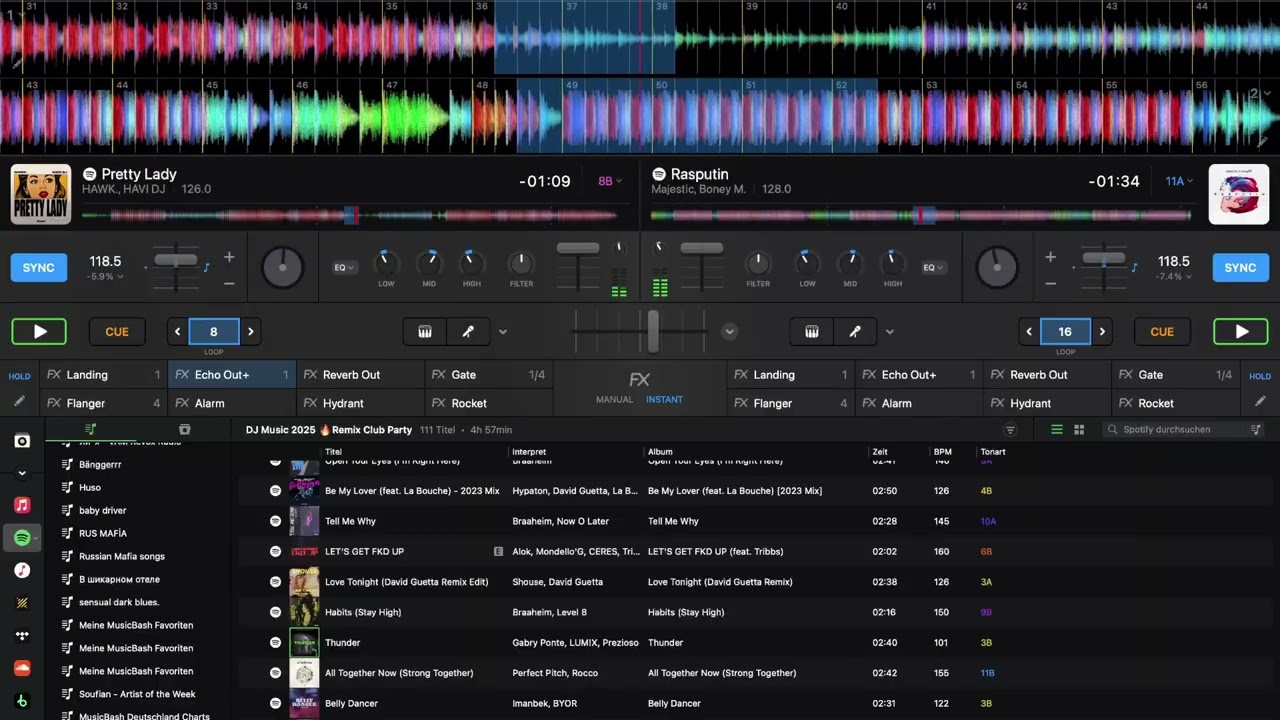Open the SoundCloud source icon

tap(22, 668)
